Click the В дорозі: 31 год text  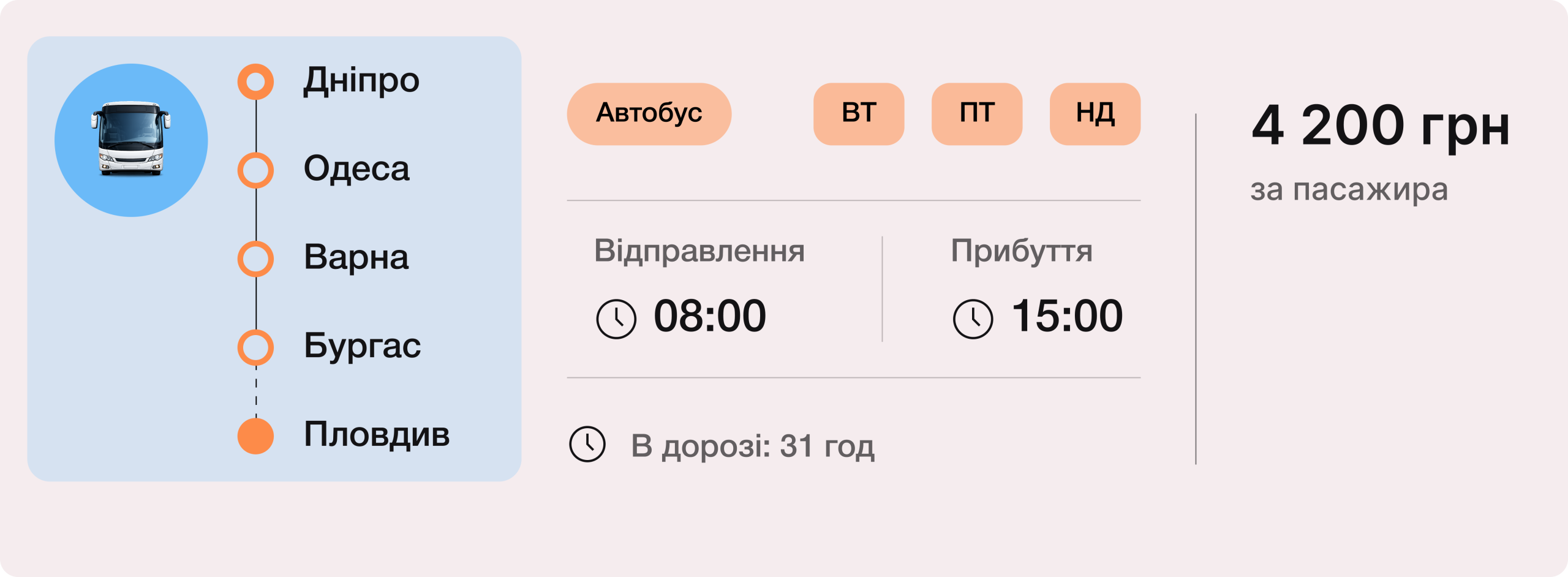coord(753,446)
